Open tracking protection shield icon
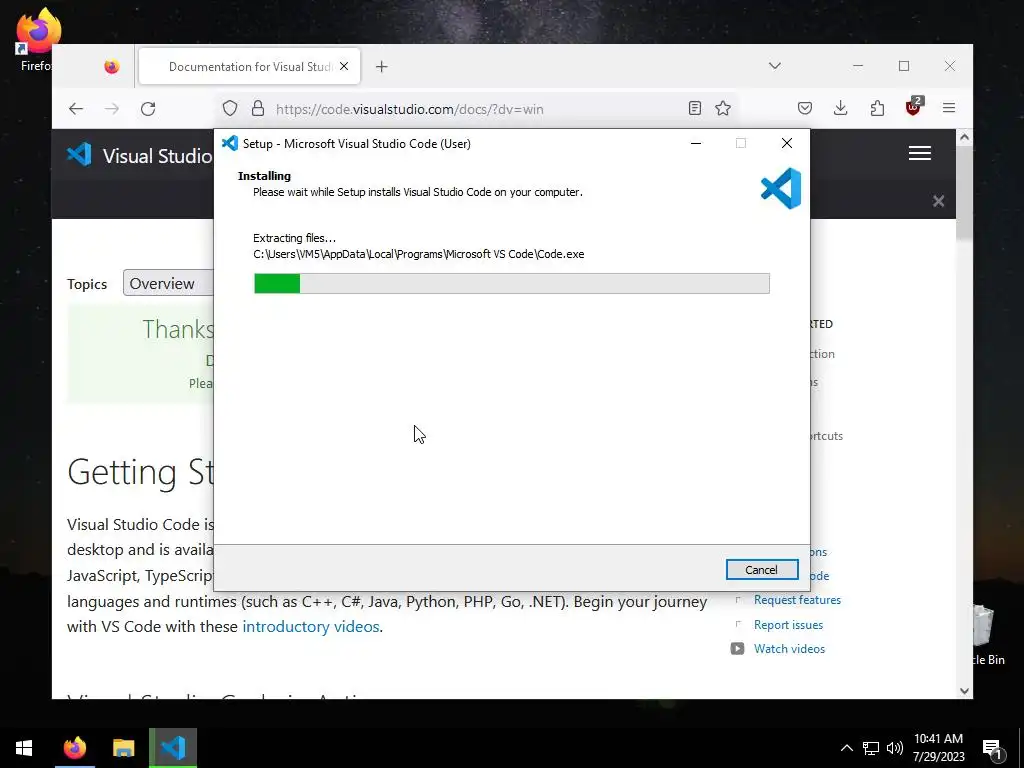 [229, 108]
